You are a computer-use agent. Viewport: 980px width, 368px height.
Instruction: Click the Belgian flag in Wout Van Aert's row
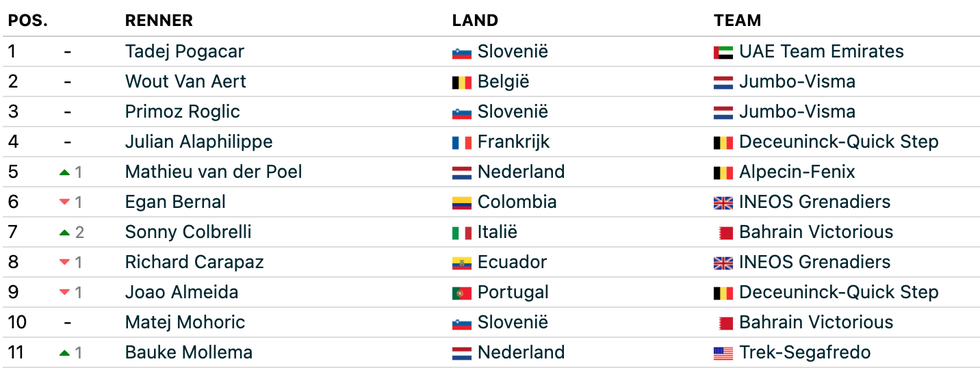(x=461, y=82)
